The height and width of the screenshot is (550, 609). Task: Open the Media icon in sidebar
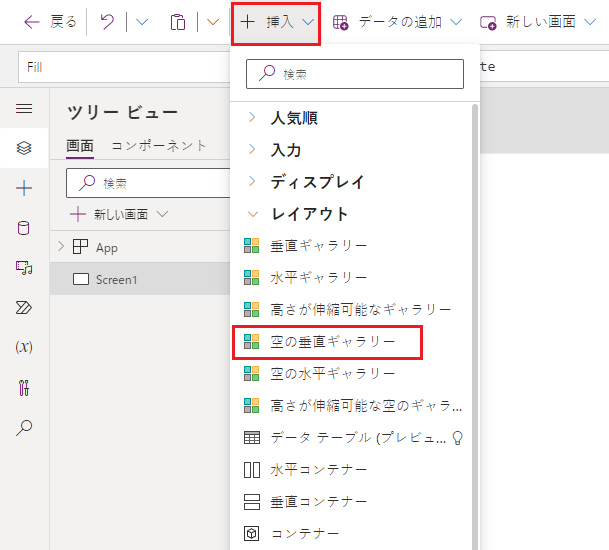click(x=24, y=267)
